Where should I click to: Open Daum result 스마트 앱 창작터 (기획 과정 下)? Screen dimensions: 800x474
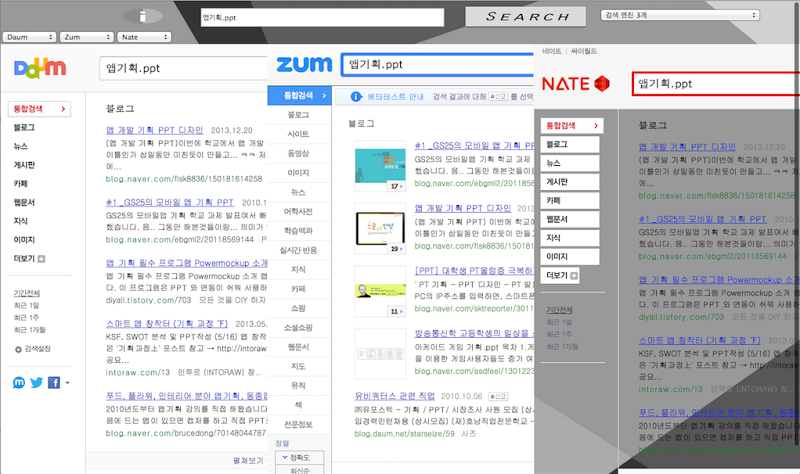[x=167, y=323]
